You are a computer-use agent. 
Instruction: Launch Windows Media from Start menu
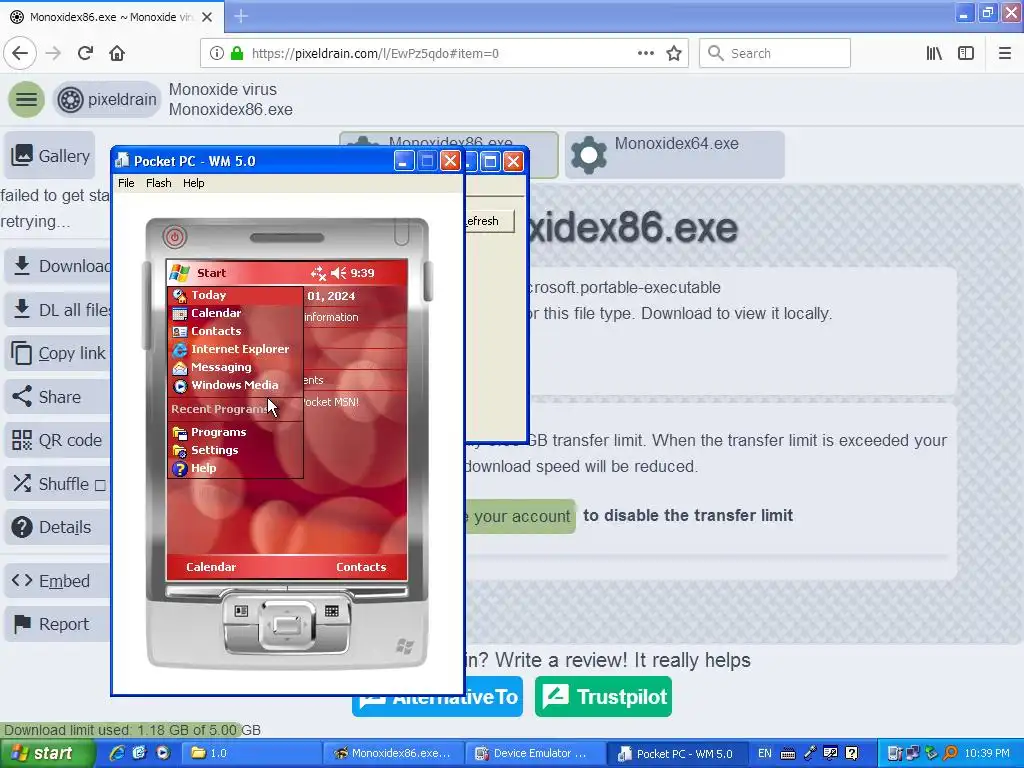tap(236, 385)
